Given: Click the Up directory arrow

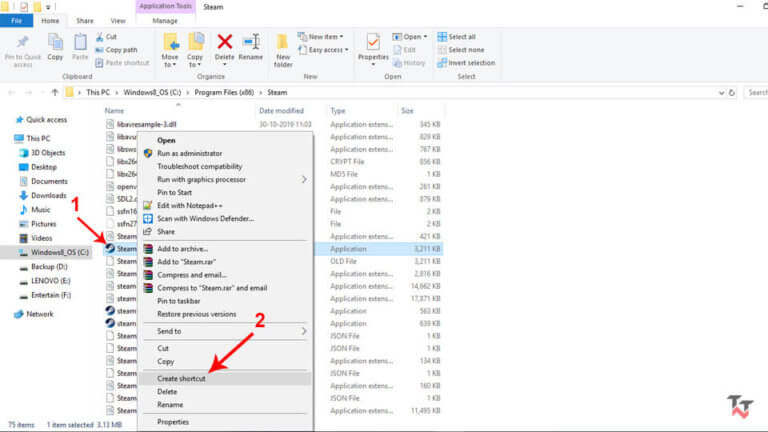Looking at the screenshot, I should [55, 93].
